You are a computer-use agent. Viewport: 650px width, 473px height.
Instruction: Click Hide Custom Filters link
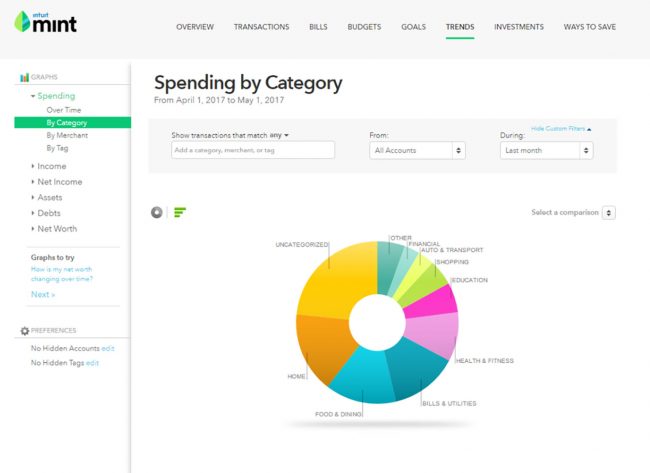tap(560, 129)
